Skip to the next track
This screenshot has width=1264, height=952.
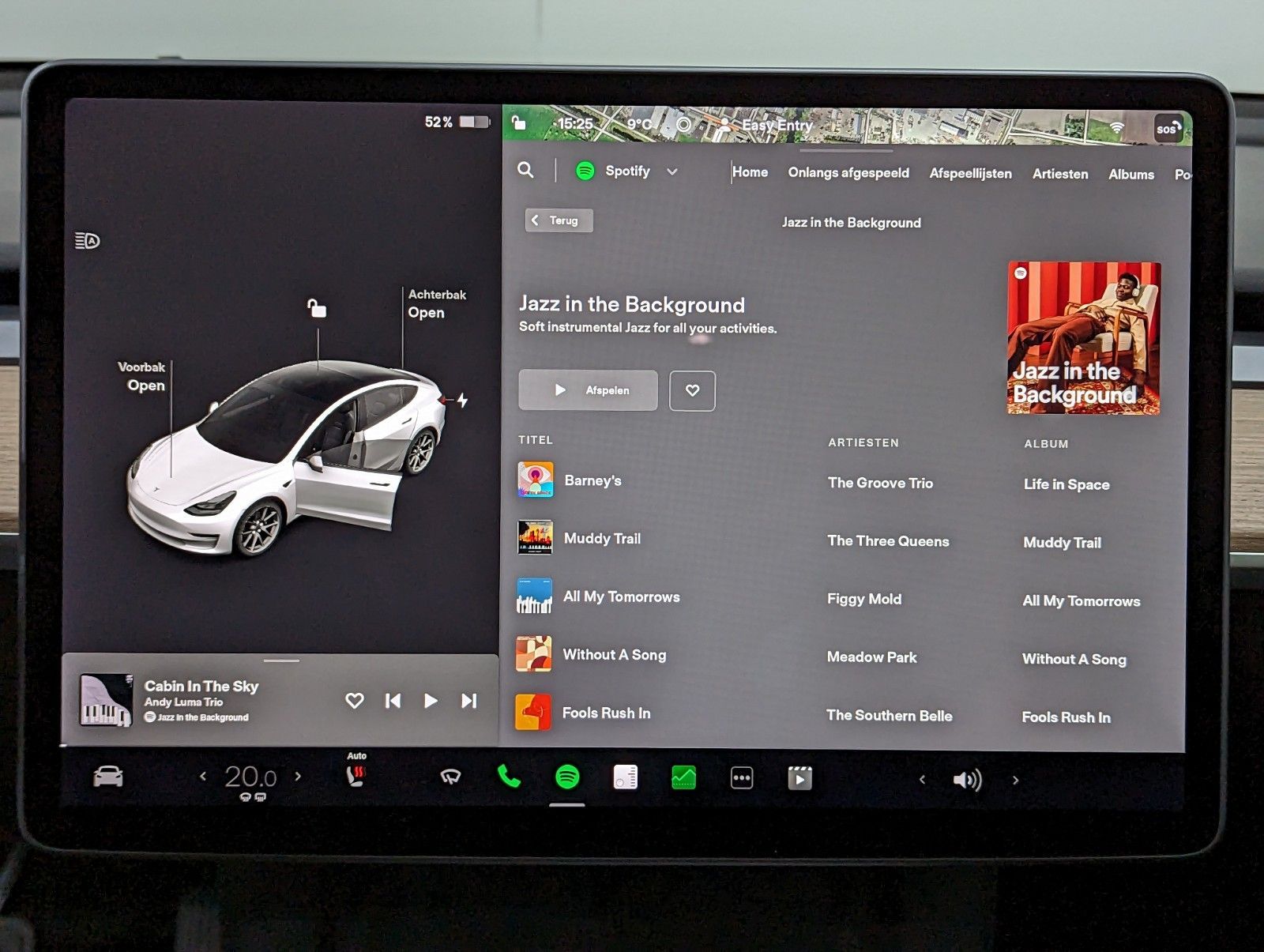(468, 701)
